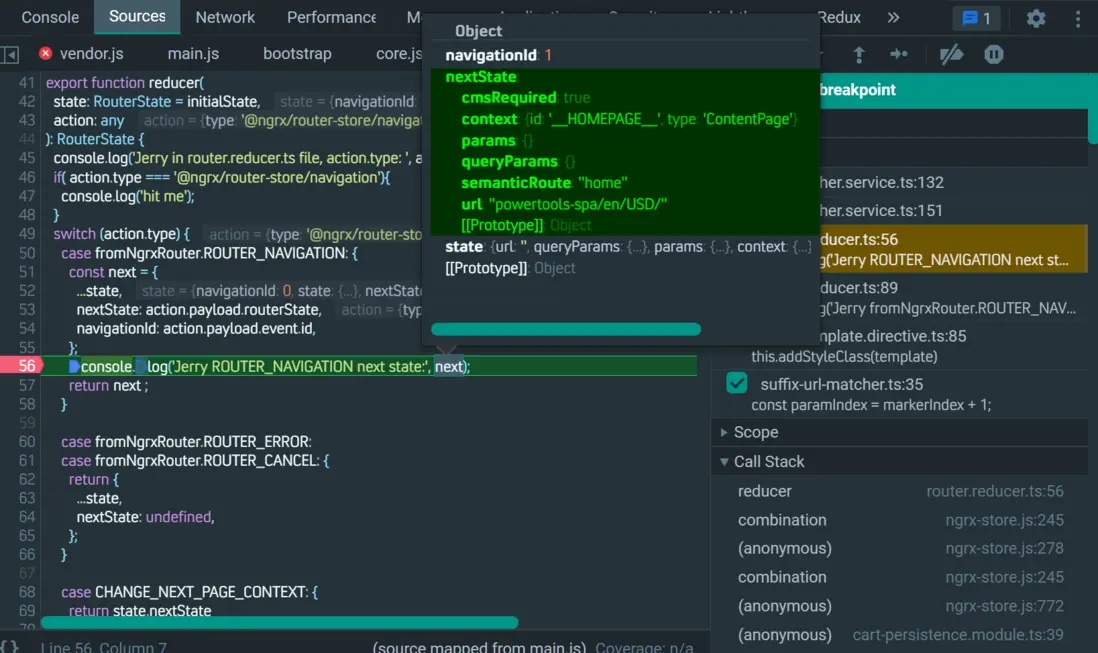
Task: Click the pretty-print braces icon
Action: pos(10,646)
